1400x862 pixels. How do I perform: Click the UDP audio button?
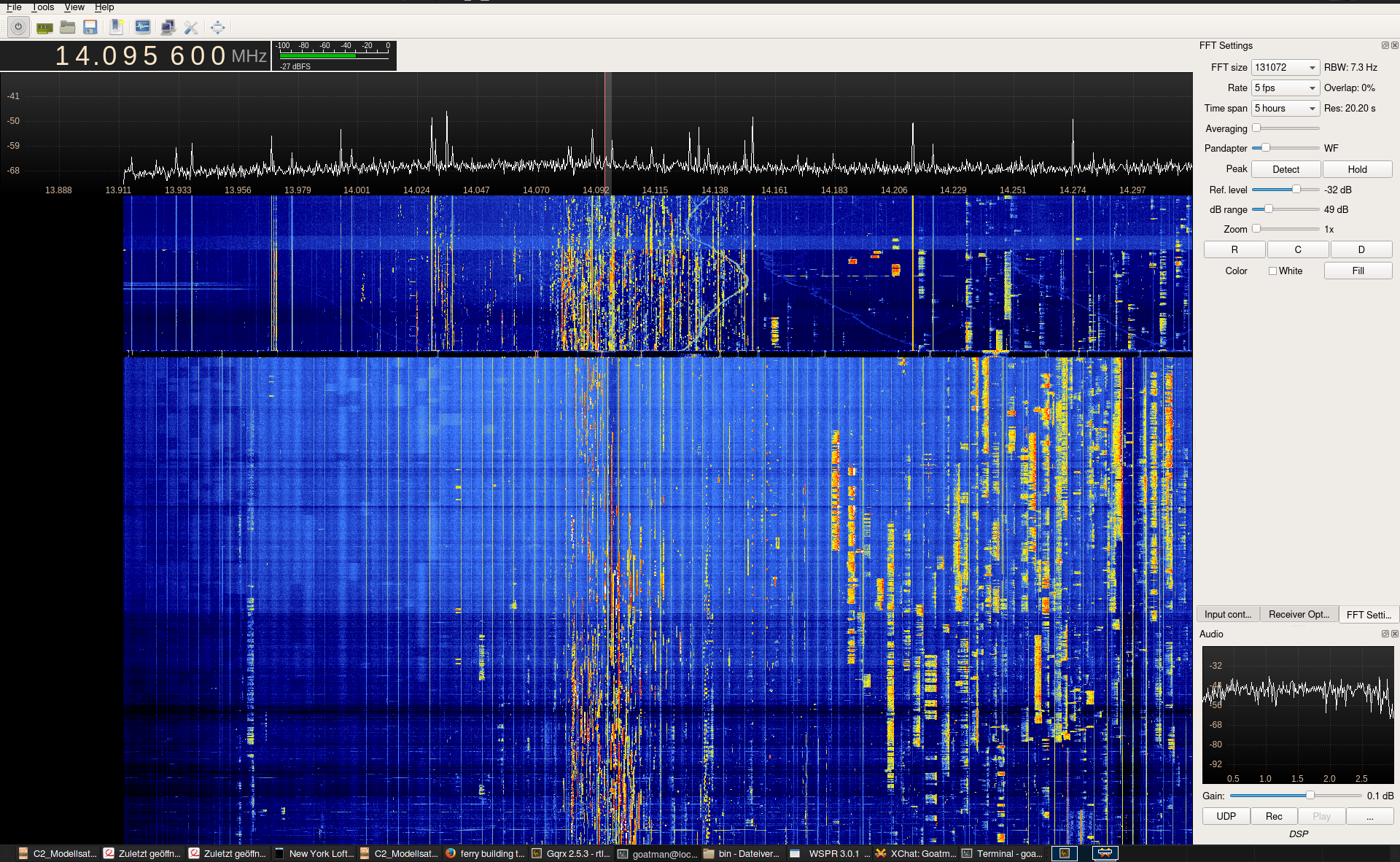(x=1226, y=816)
